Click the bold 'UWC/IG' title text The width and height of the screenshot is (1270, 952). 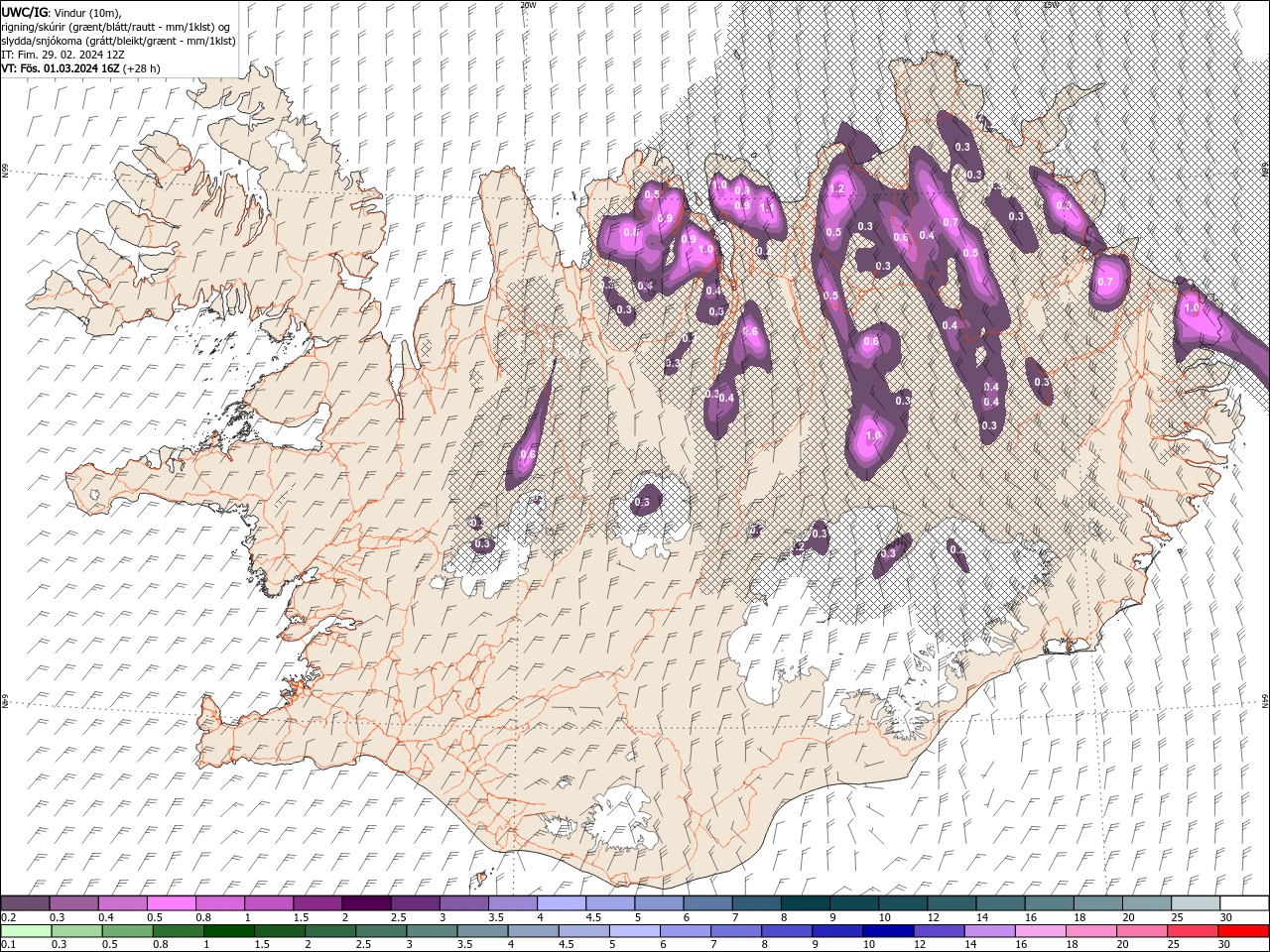click(24, 12)
